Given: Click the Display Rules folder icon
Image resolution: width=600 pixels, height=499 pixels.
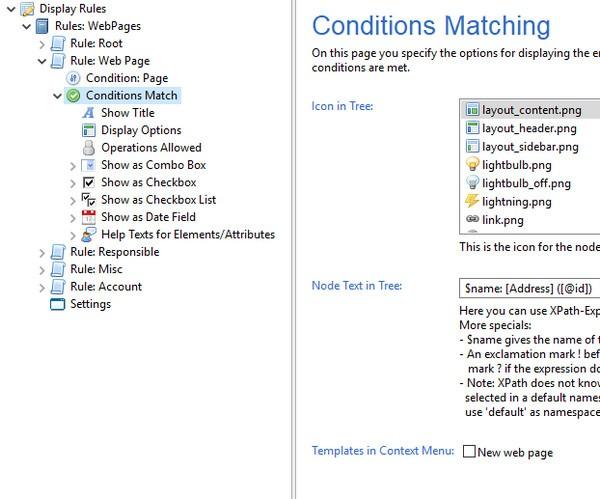Looking at the screenshot, I should (26, 9).
